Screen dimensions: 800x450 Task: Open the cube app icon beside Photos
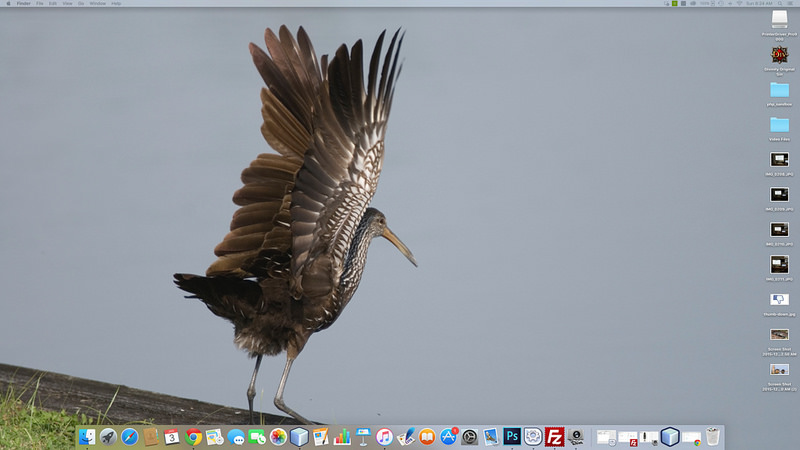point(299,437)
